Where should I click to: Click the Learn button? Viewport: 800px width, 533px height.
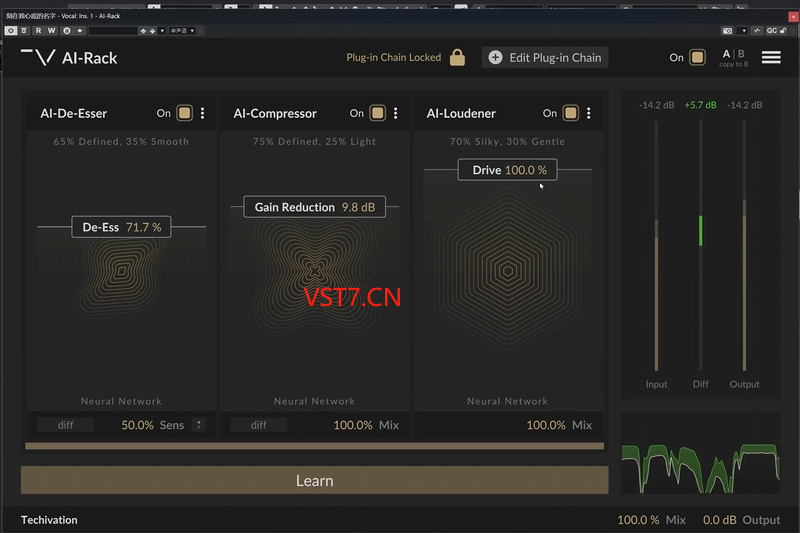(x=314, y=480)
